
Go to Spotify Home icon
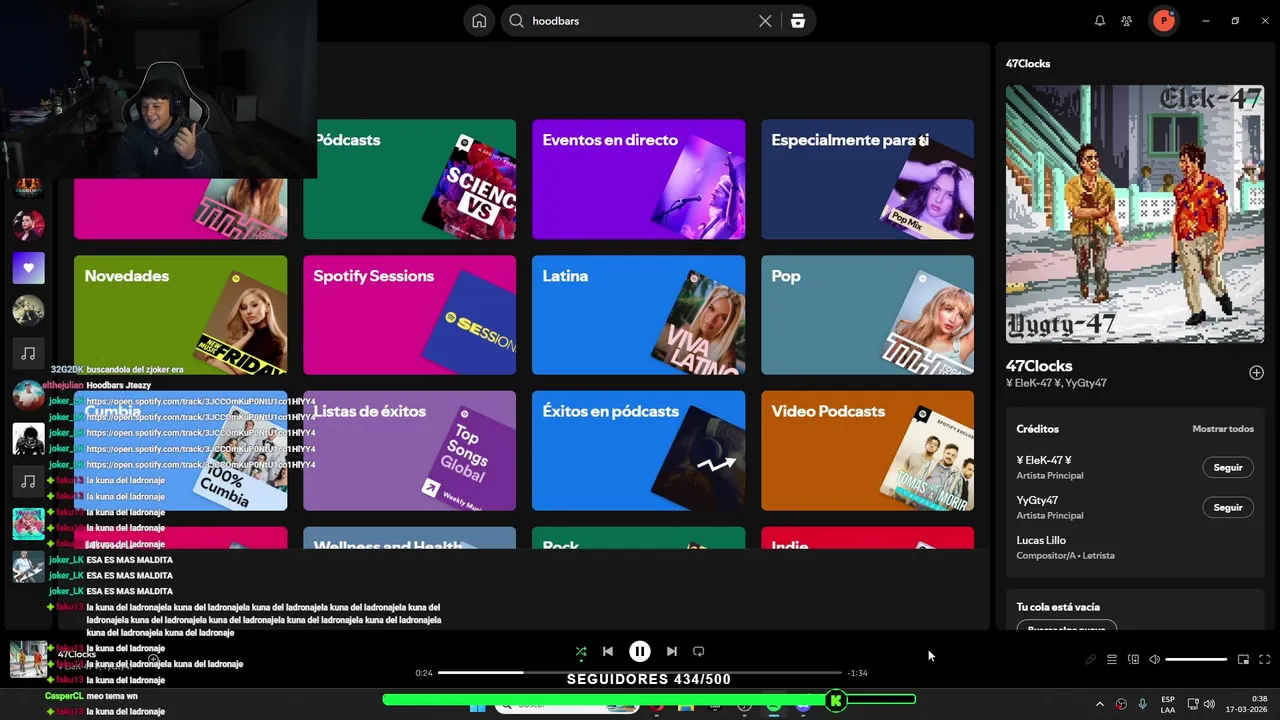click(479, 21)
